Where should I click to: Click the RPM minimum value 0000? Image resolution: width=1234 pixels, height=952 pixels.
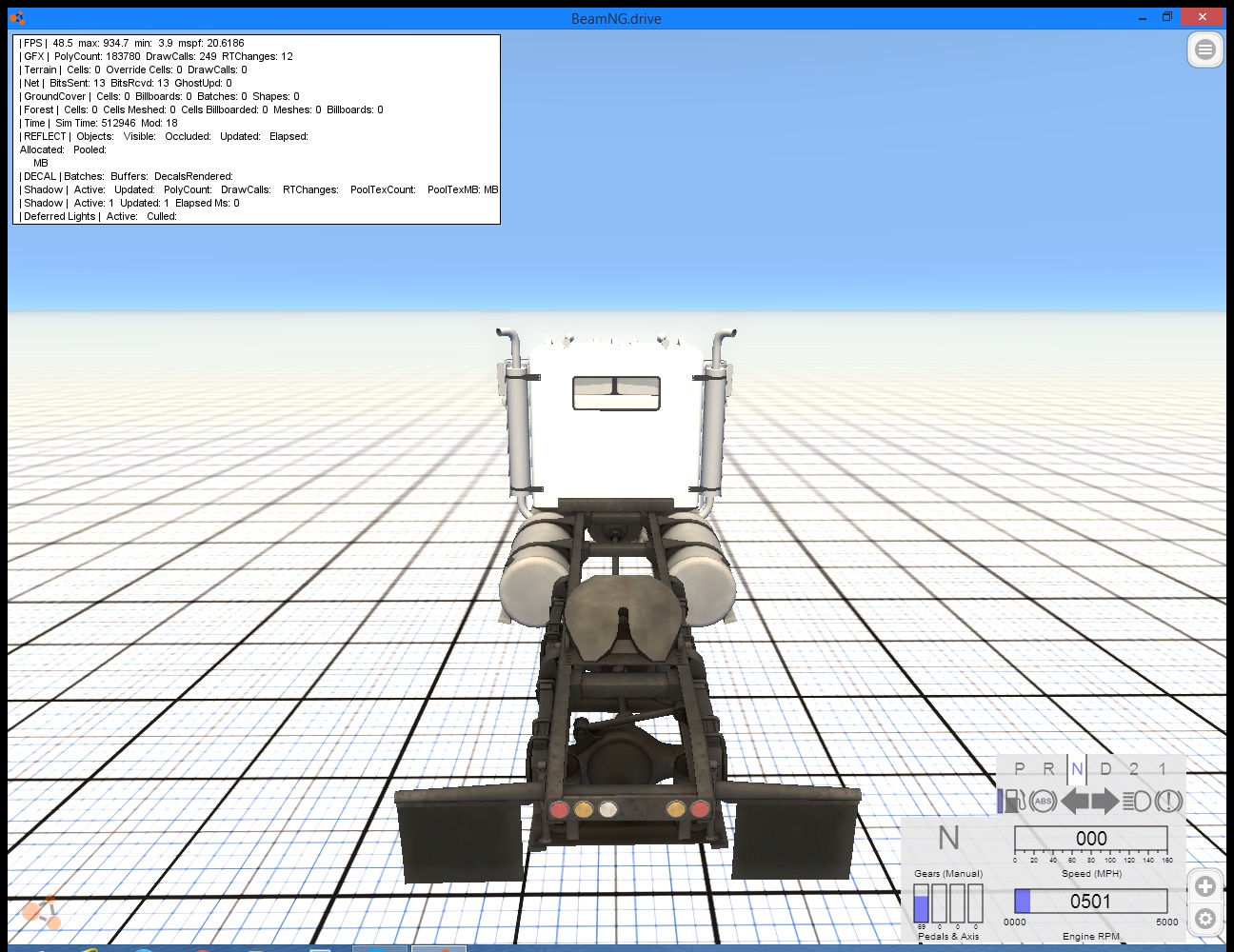point(1015,922)
